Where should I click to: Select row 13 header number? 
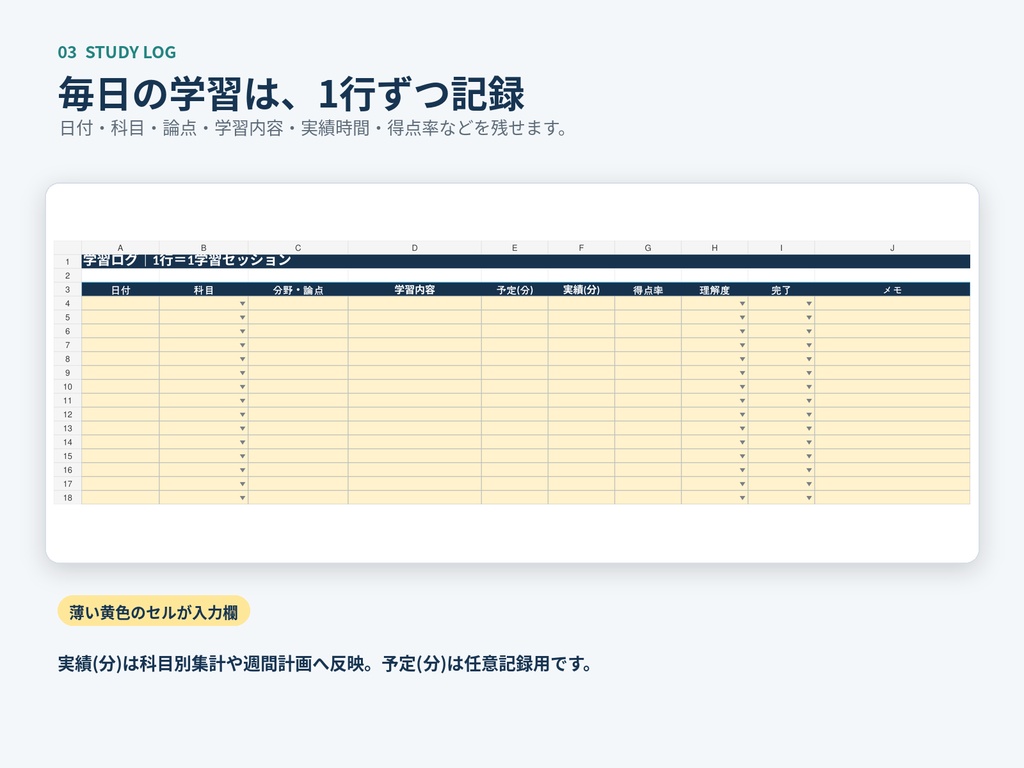pyautogui.click(x=67, y=428)
